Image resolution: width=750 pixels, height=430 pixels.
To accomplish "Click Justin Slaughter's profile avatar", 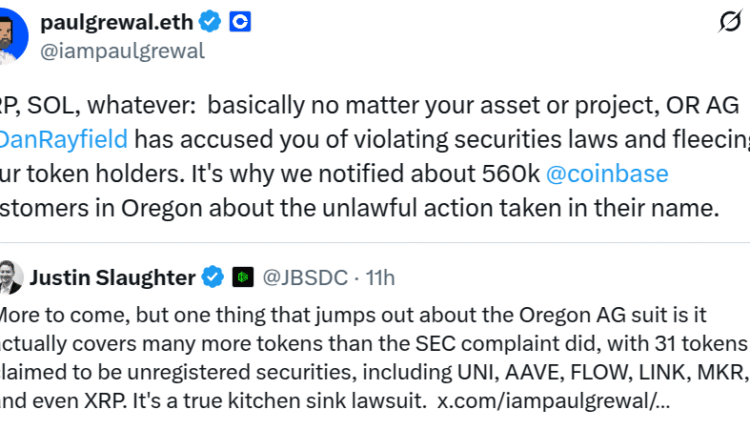I will tap(10, 277).
